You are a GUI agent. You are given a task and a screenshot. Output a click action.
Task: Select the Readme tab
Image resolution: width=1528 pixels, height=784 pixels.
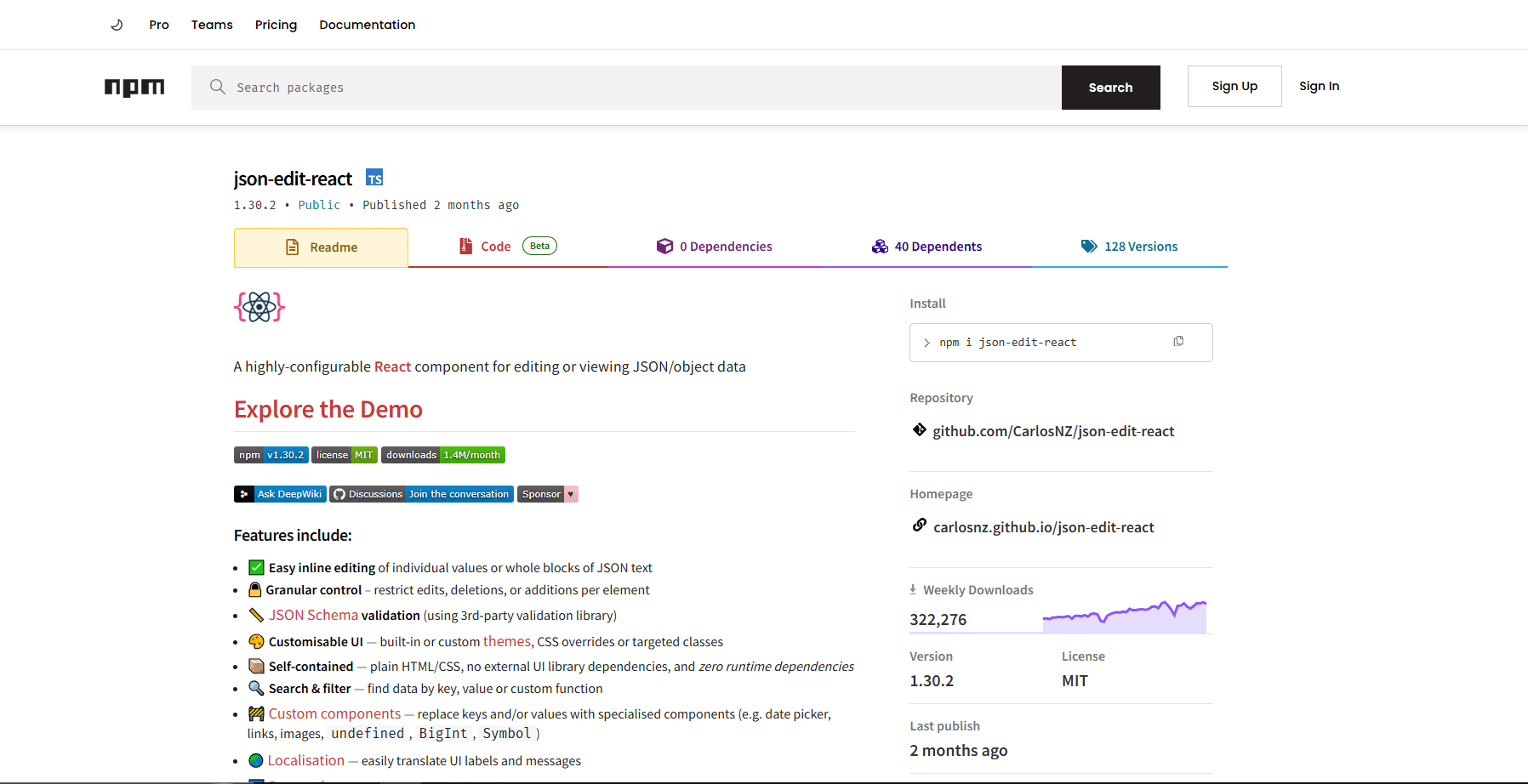[x=321, y=247]
